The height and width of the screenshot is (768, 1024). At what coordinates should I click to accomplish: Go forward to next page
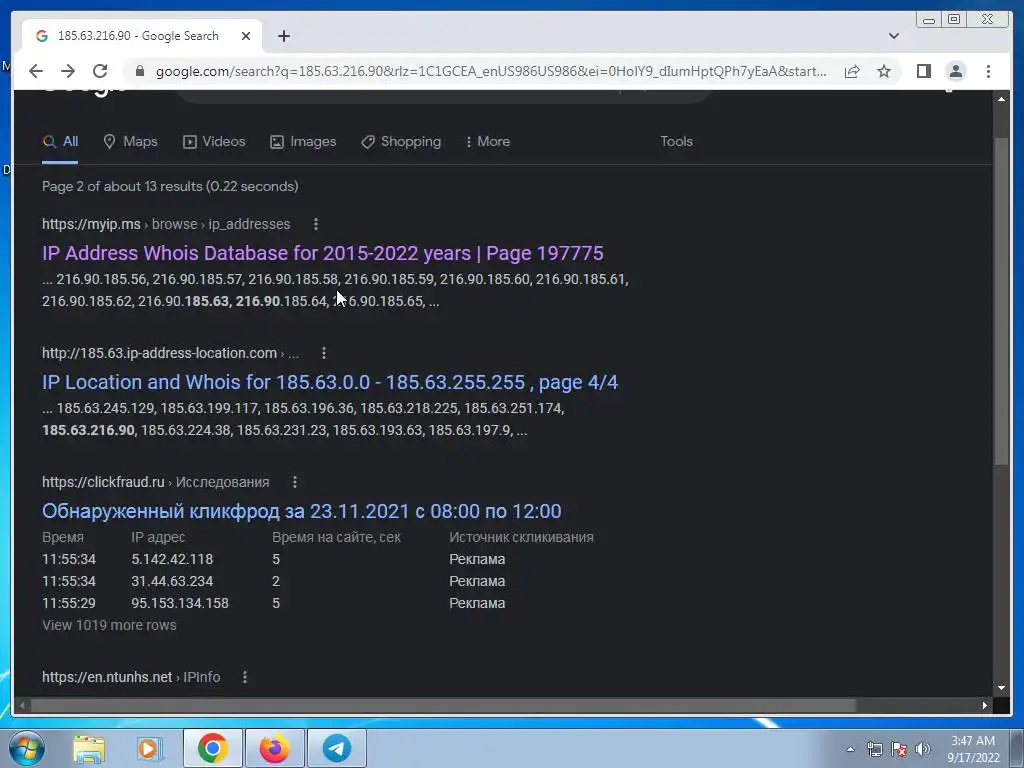click(67, 71)
